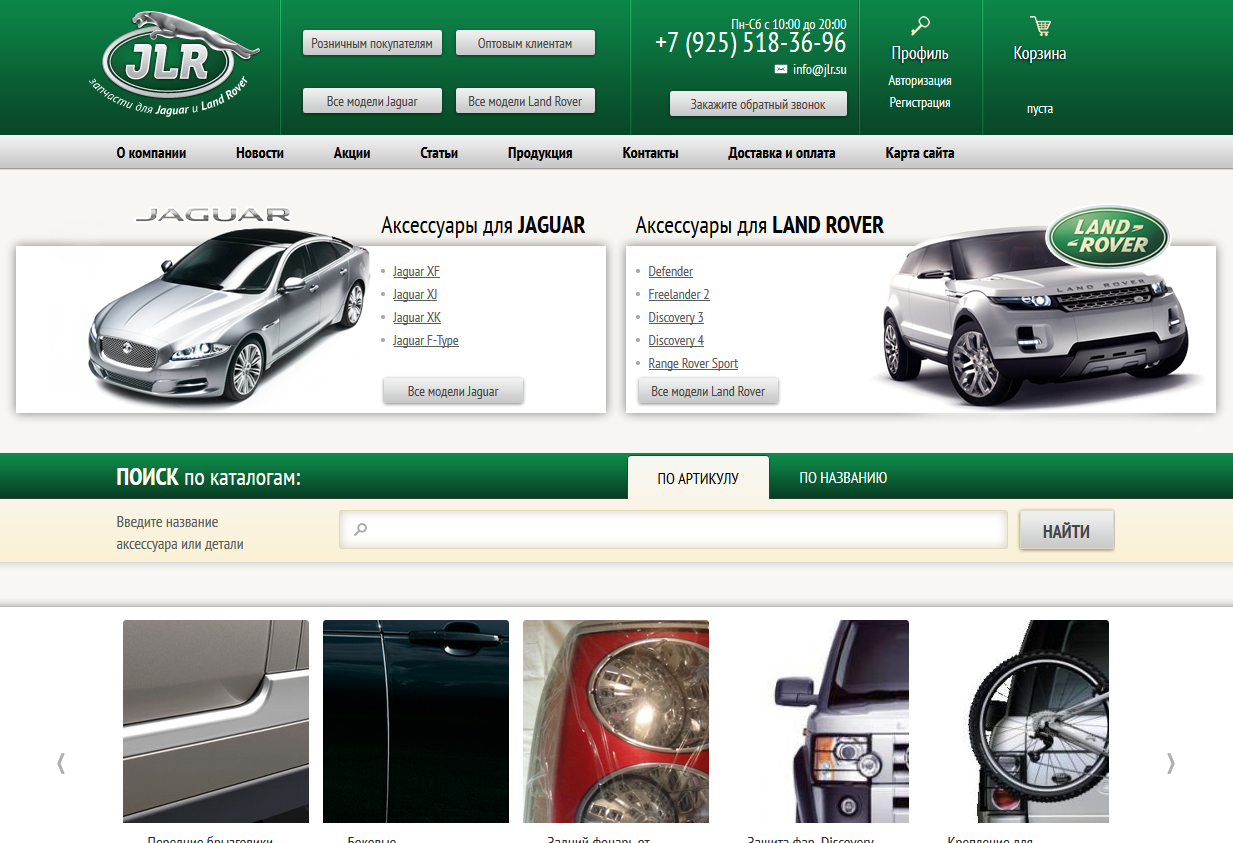The image size is (1233, 843).
Task: Click the Land Rover oval badge logo
Action: [1107, 237]
